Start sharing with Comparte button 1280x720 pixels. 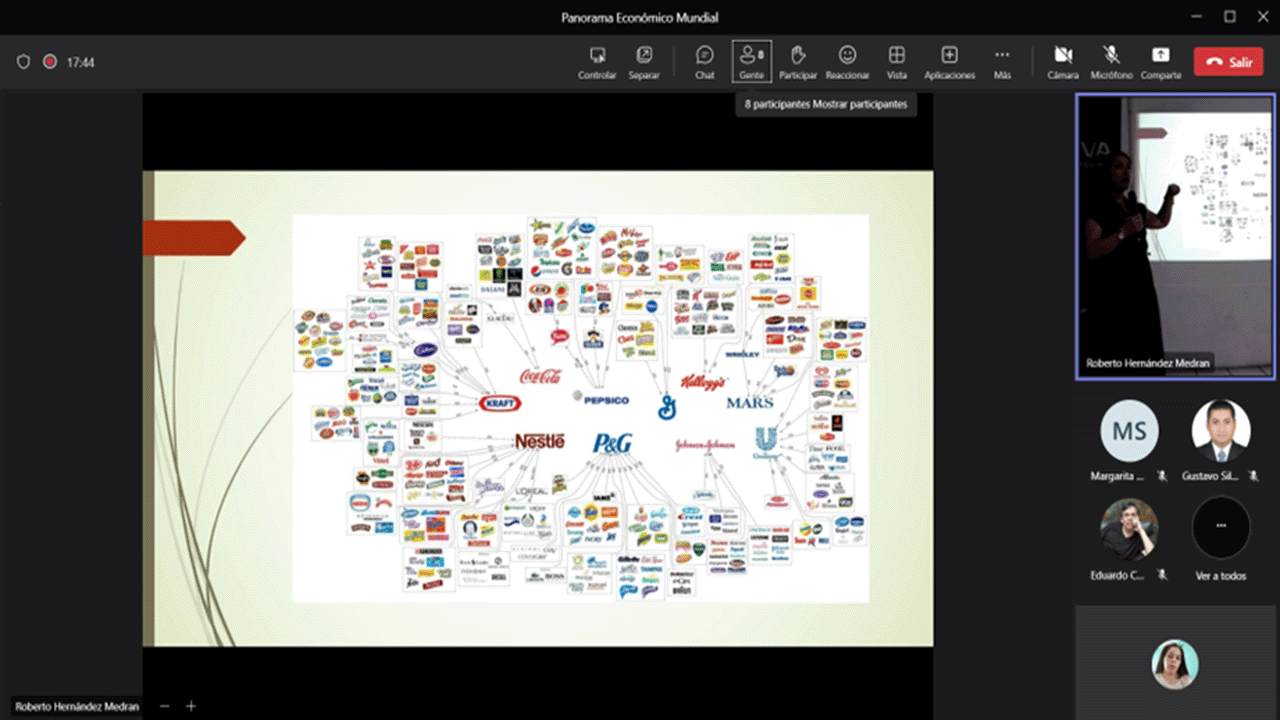point(1161,62)
